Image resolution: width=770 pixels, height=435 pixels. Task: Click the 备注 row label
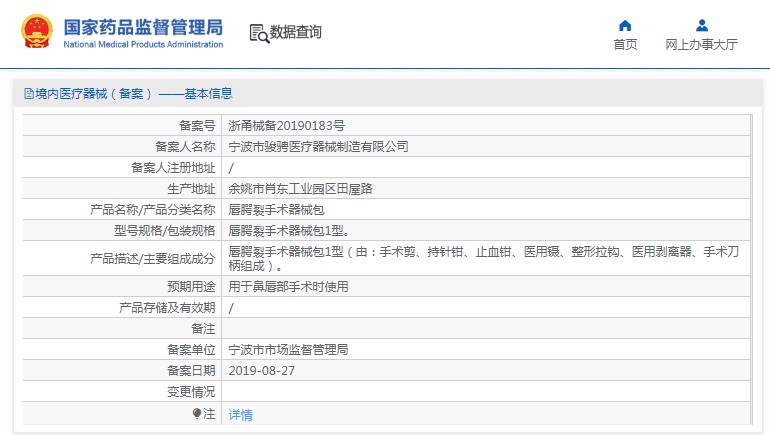point(203,329)
